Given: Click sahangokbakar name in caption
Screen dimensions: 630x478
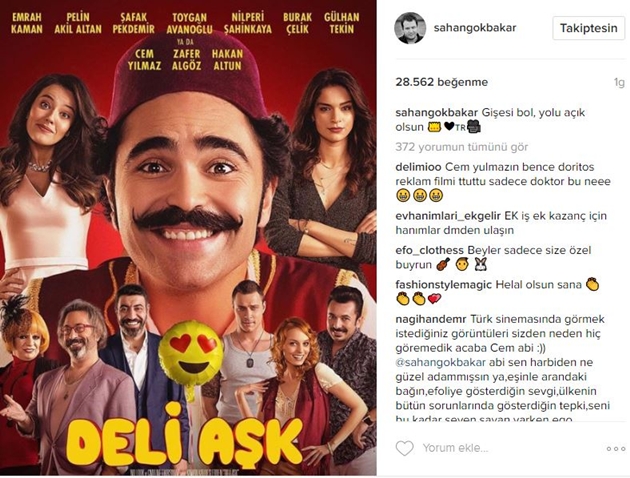Looking at the screenshot, I should point(437,112).
